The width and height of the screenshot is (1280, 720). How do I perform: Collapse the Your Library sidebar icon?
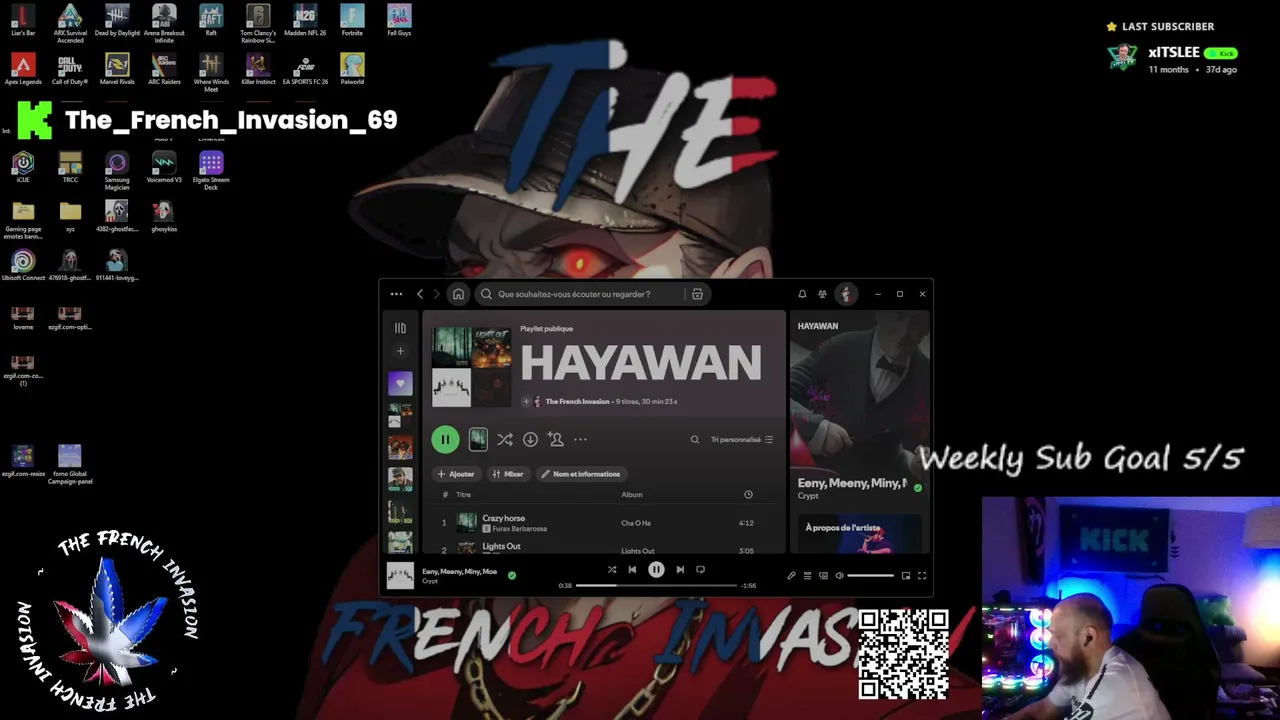point(400,328)
